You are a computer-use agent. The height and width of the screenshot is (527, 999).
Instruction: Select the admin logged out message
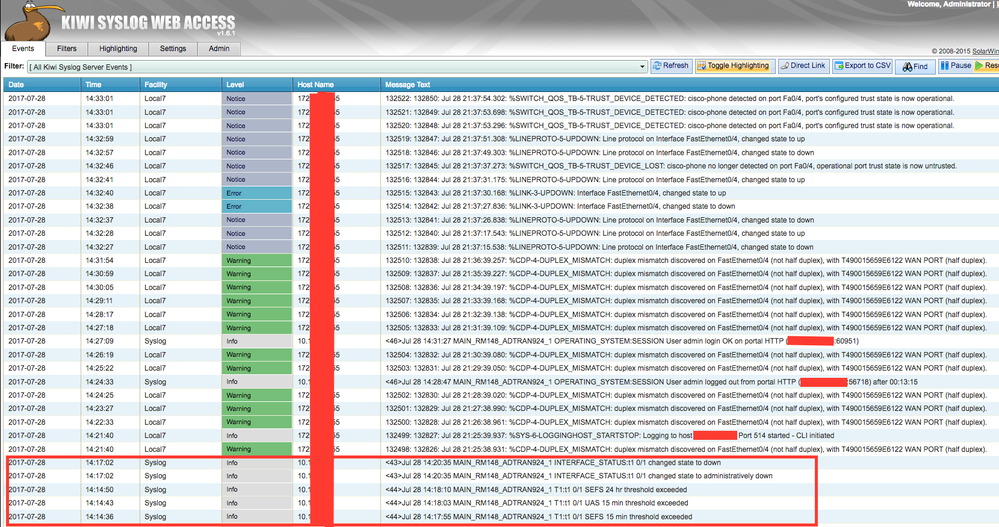point(651,382)
